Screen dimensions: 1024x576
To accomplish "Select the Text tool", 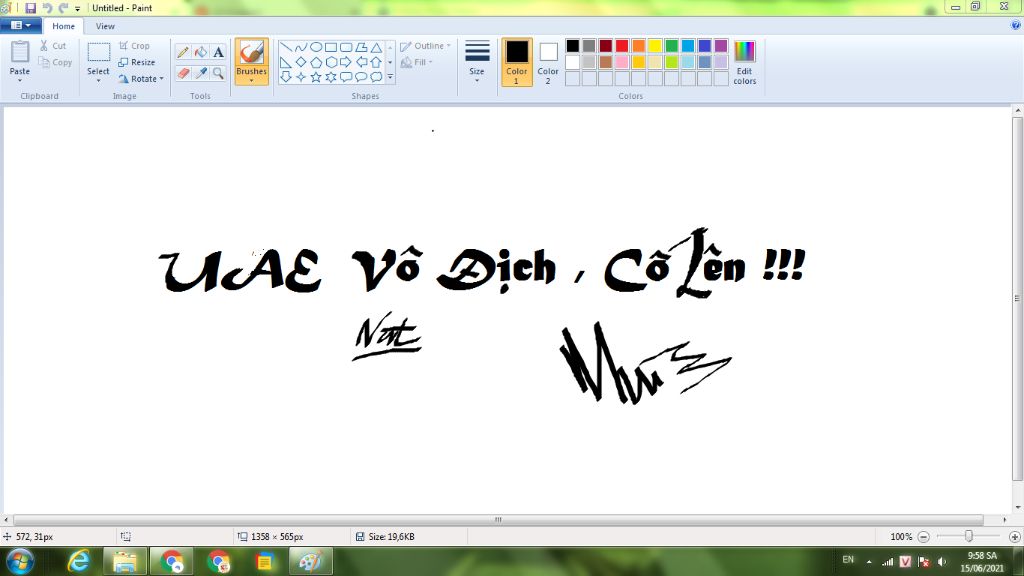I will click(218, 52).
